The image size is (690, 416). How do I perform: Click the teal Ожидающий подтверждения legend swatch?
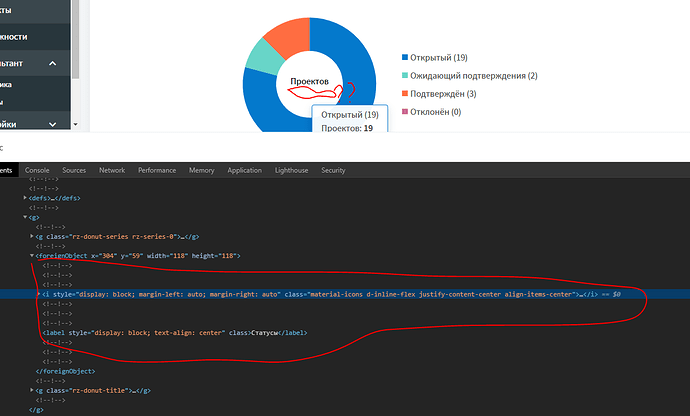(405, 75)
